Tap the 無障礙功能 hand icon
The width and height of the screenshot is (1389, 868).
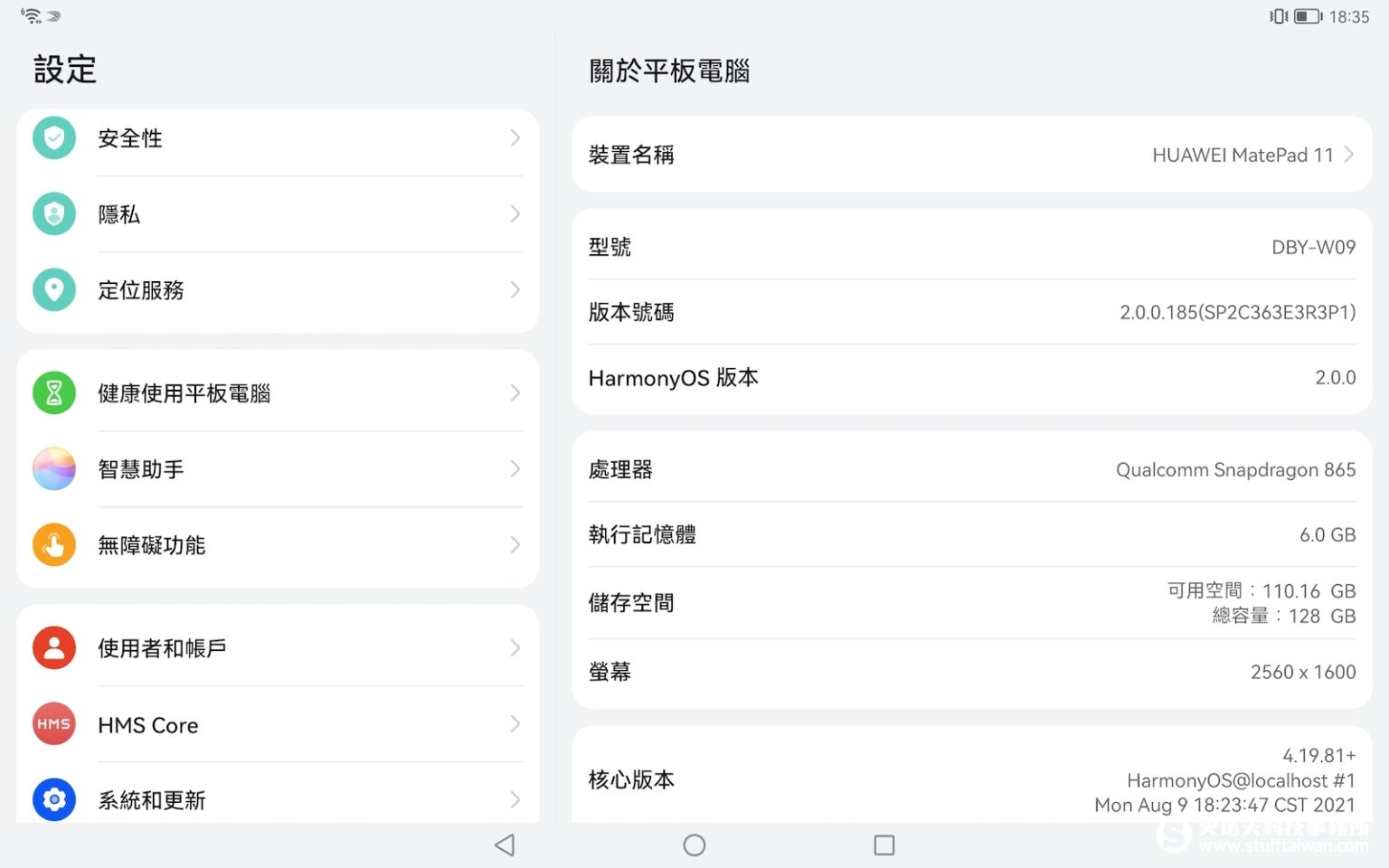click(x=54, y=545)
